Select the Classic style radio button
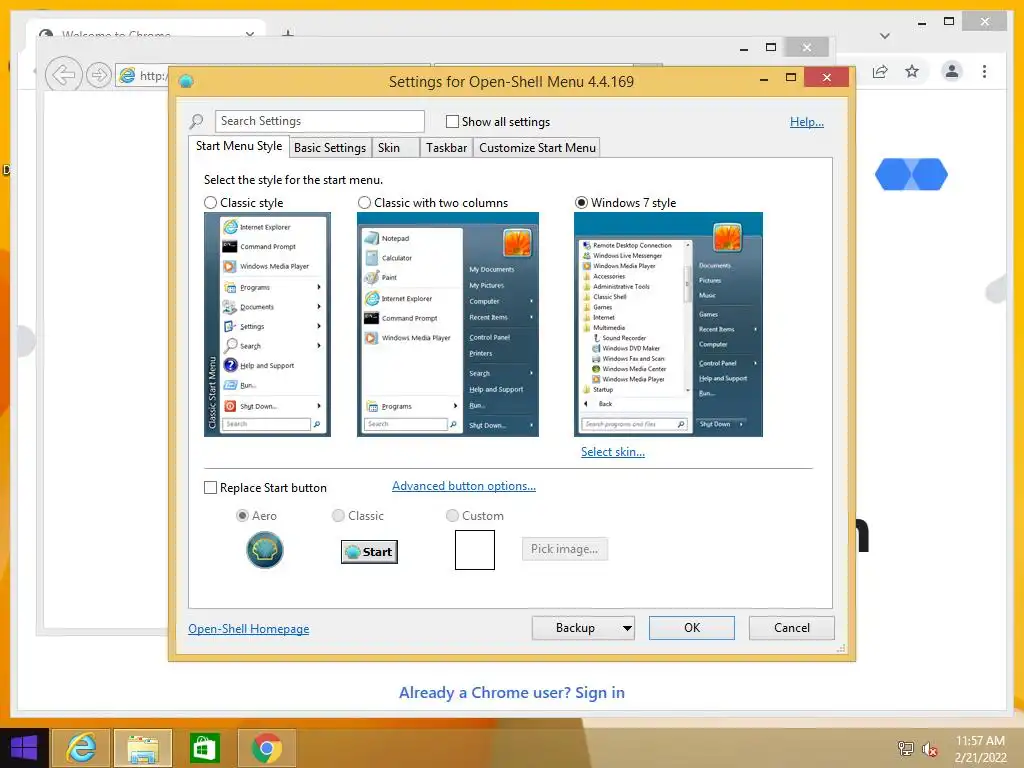 210,202
